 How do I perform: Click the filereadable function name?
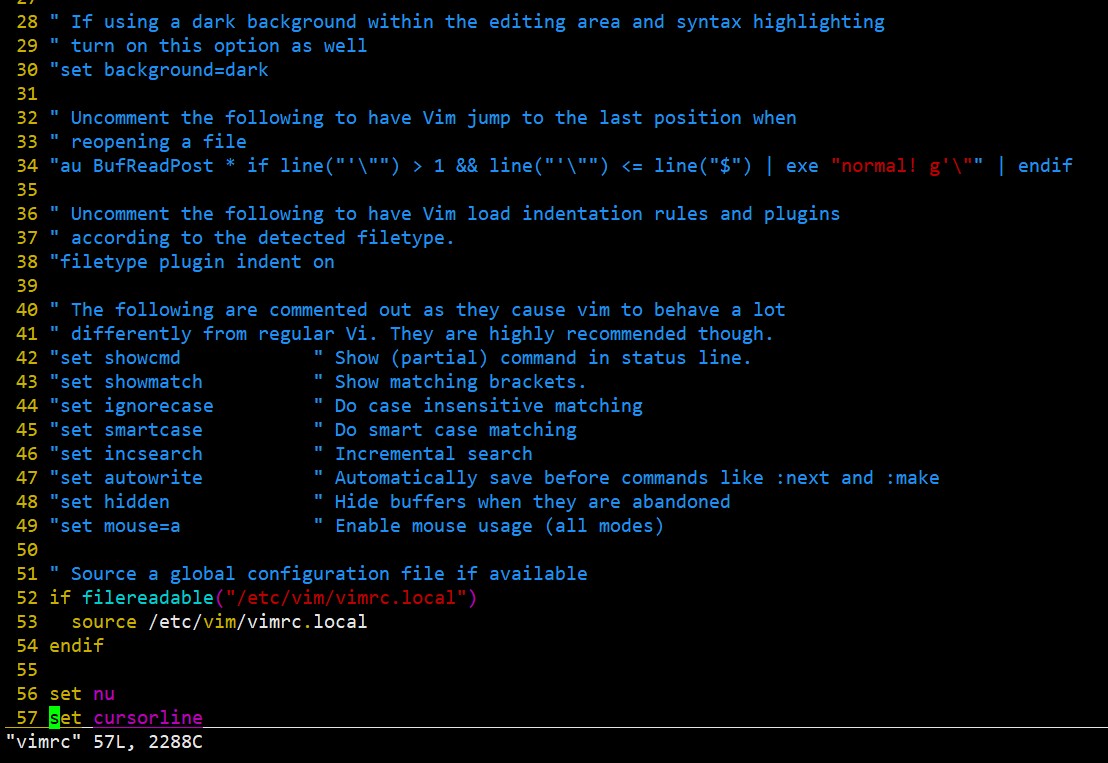coord(148,598)
